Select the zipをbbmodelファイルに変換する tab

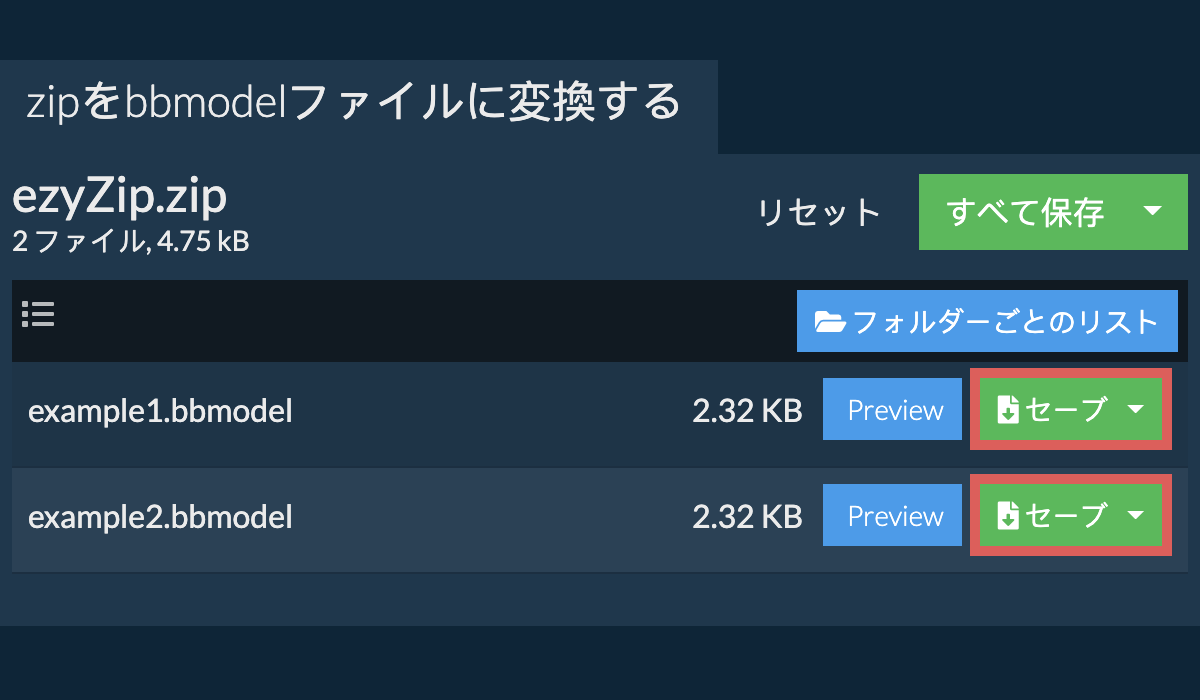354,104
